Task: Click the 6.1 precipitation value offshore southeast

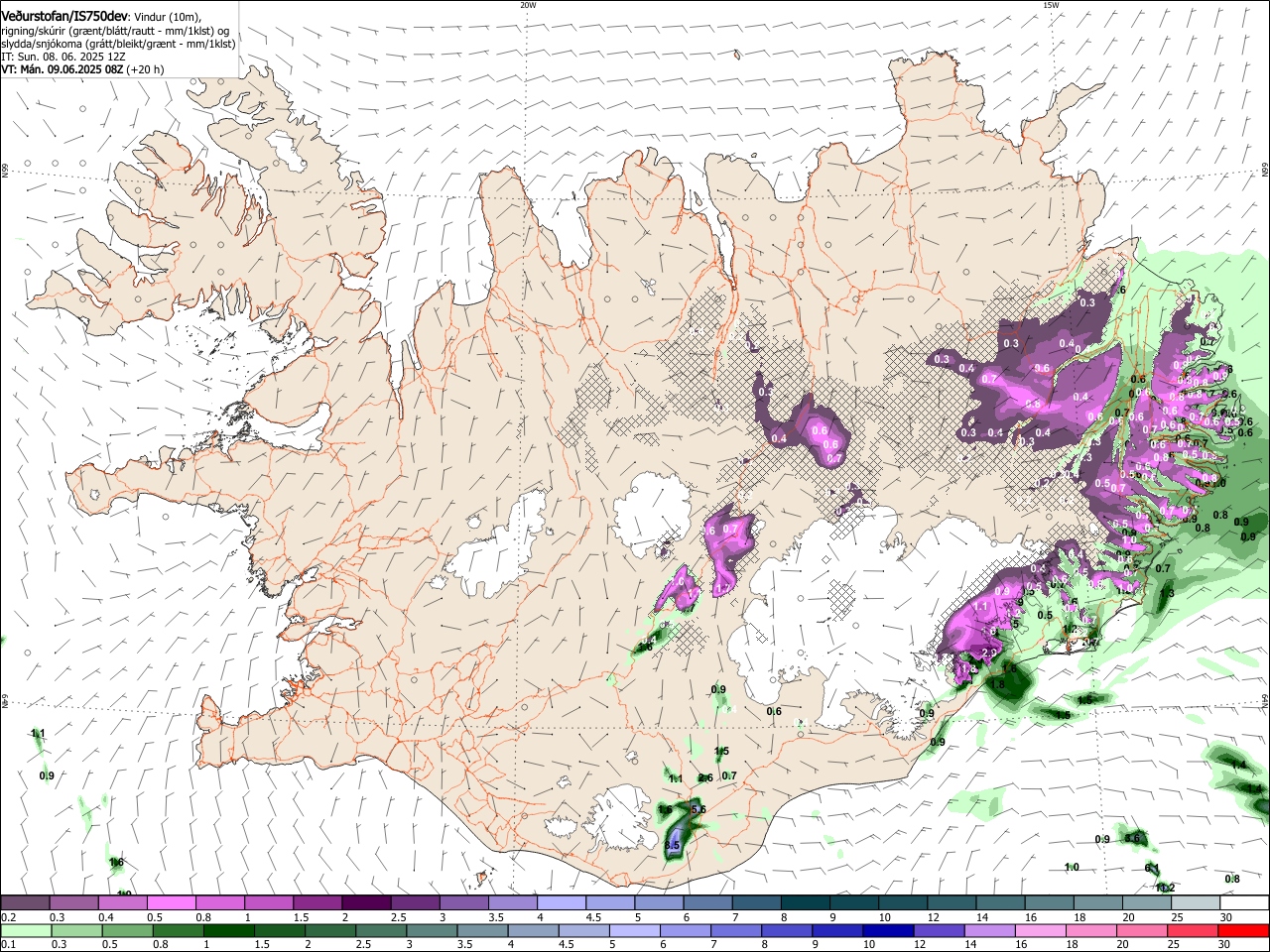Action: click(x=1152, y=868)
